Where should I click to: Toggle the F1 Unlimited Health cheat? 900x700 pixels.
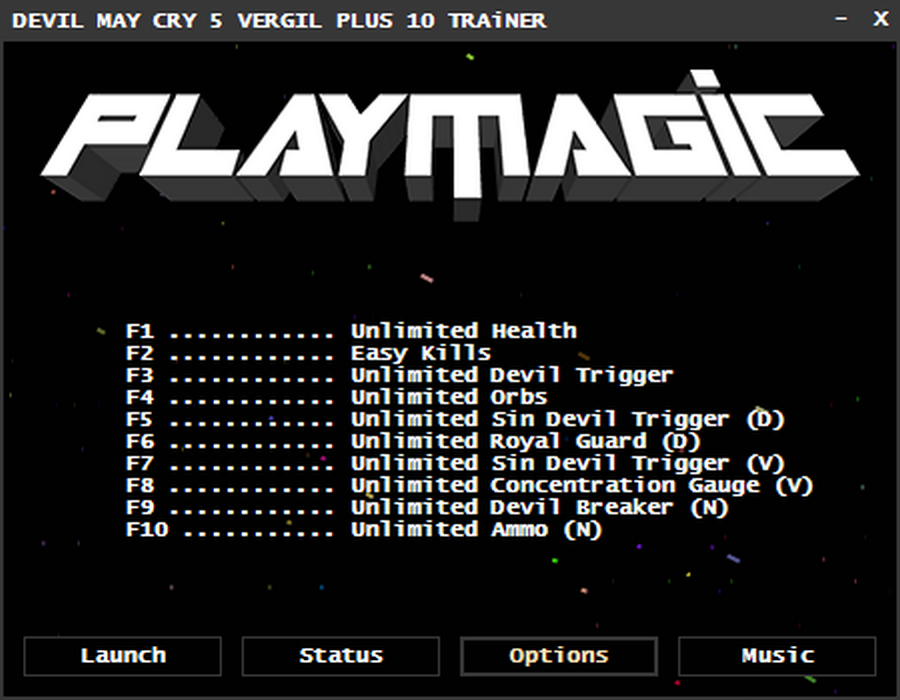tap(351, 331)
